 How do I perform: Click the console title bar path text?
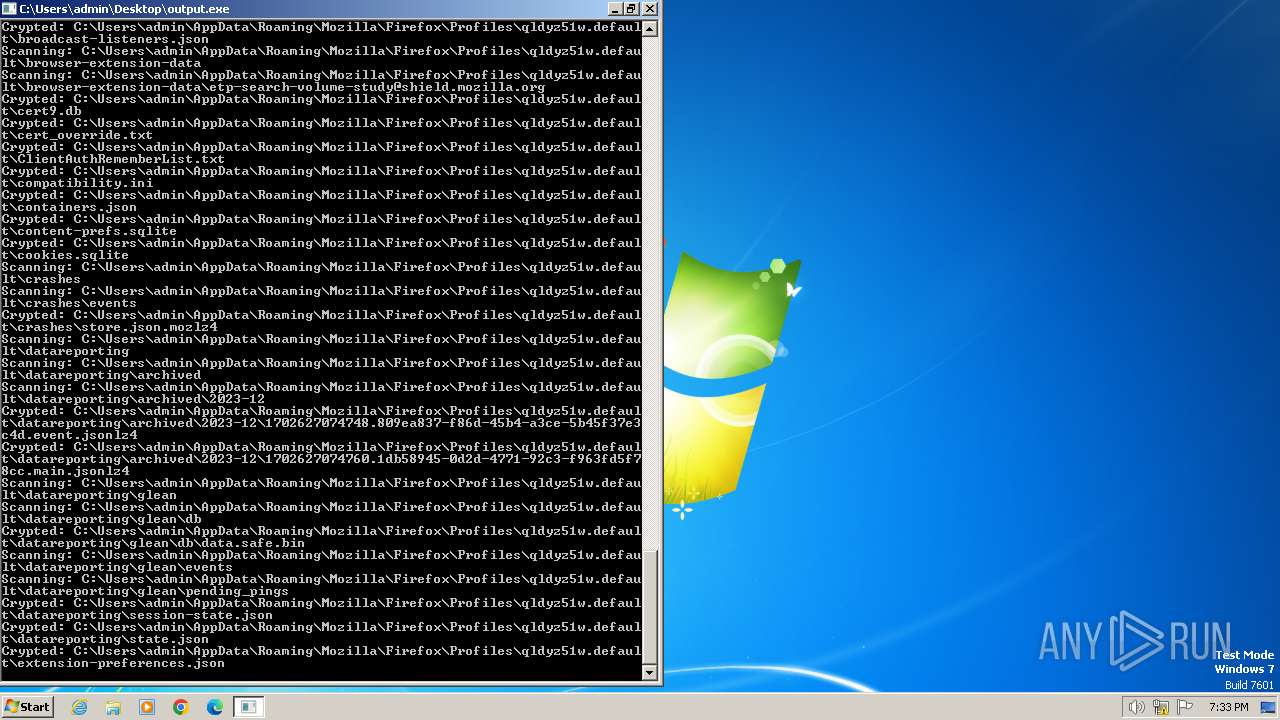pyautogui.click(x=124, y=9)
